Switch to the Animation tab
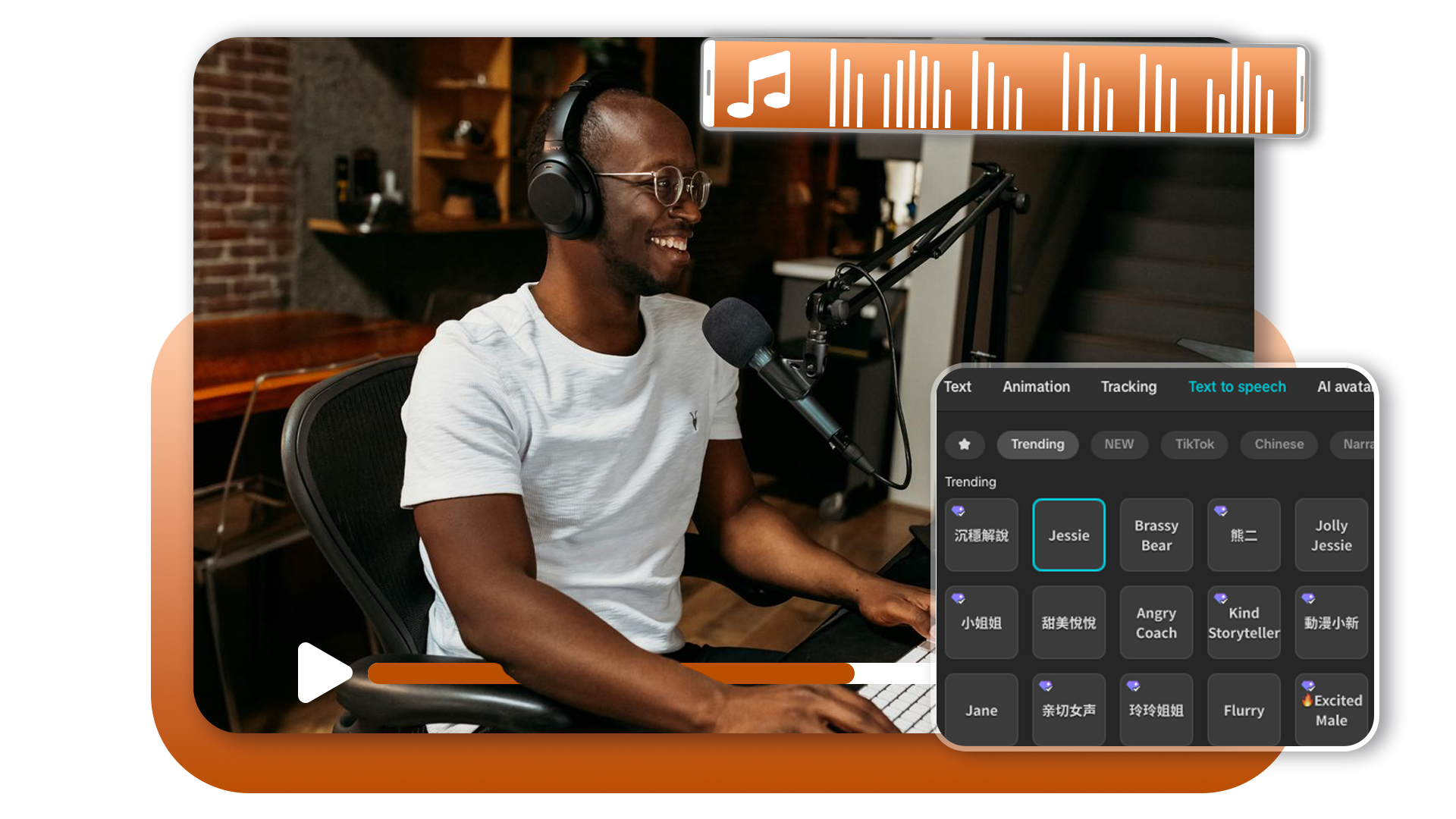Screen dimensions: 1456x819 (x=1036, y=387)
